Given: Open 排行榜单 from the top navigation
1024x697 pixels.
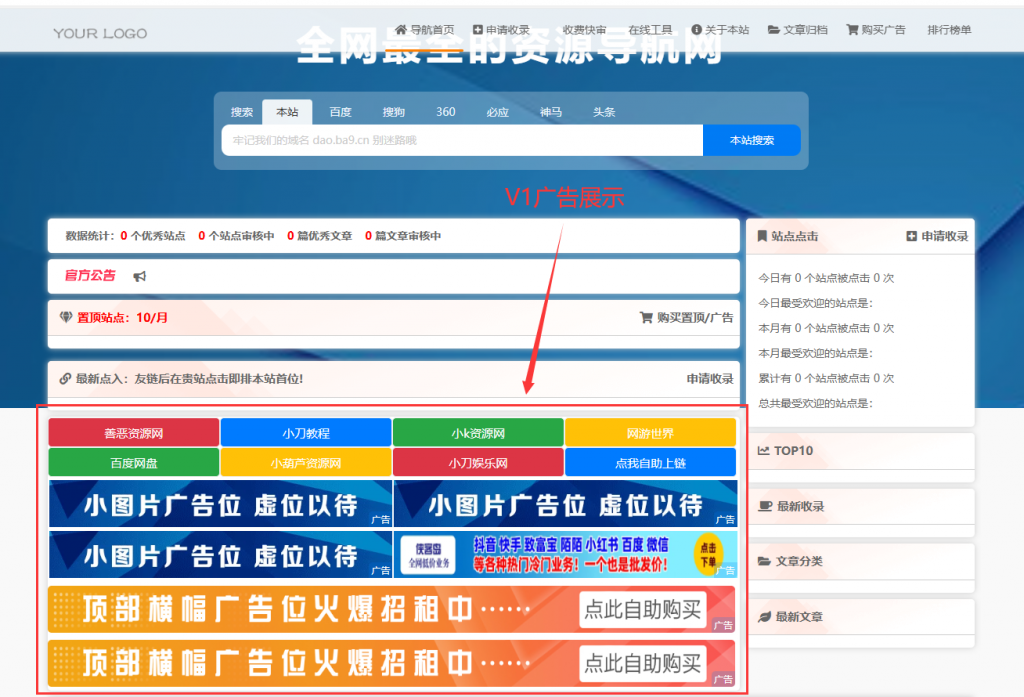Looking at the screenshot, I should pos(949,29).
